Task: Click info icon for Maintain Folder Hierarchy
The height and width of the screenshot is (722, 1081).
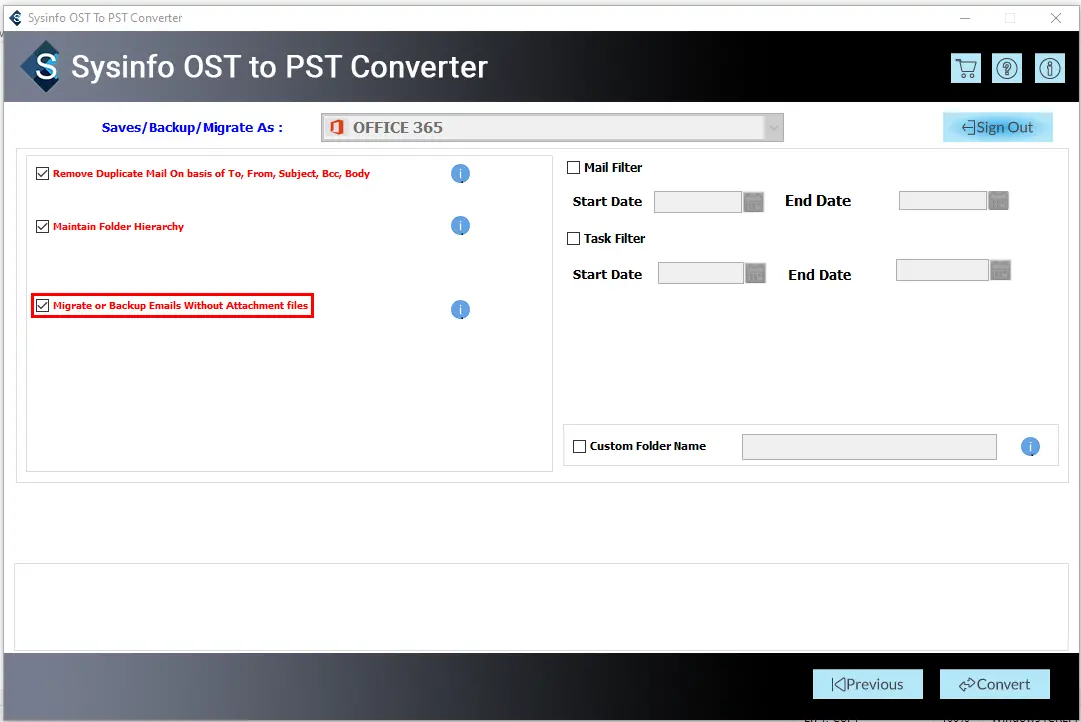Action: pyautogui.click(x=461, y=225)
